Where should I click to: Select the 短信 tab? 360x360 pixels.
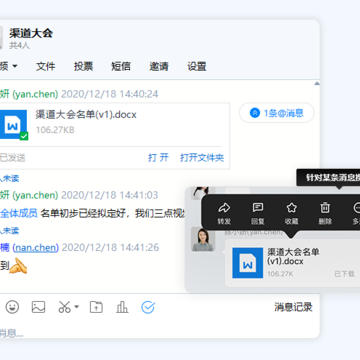[121, 66]
